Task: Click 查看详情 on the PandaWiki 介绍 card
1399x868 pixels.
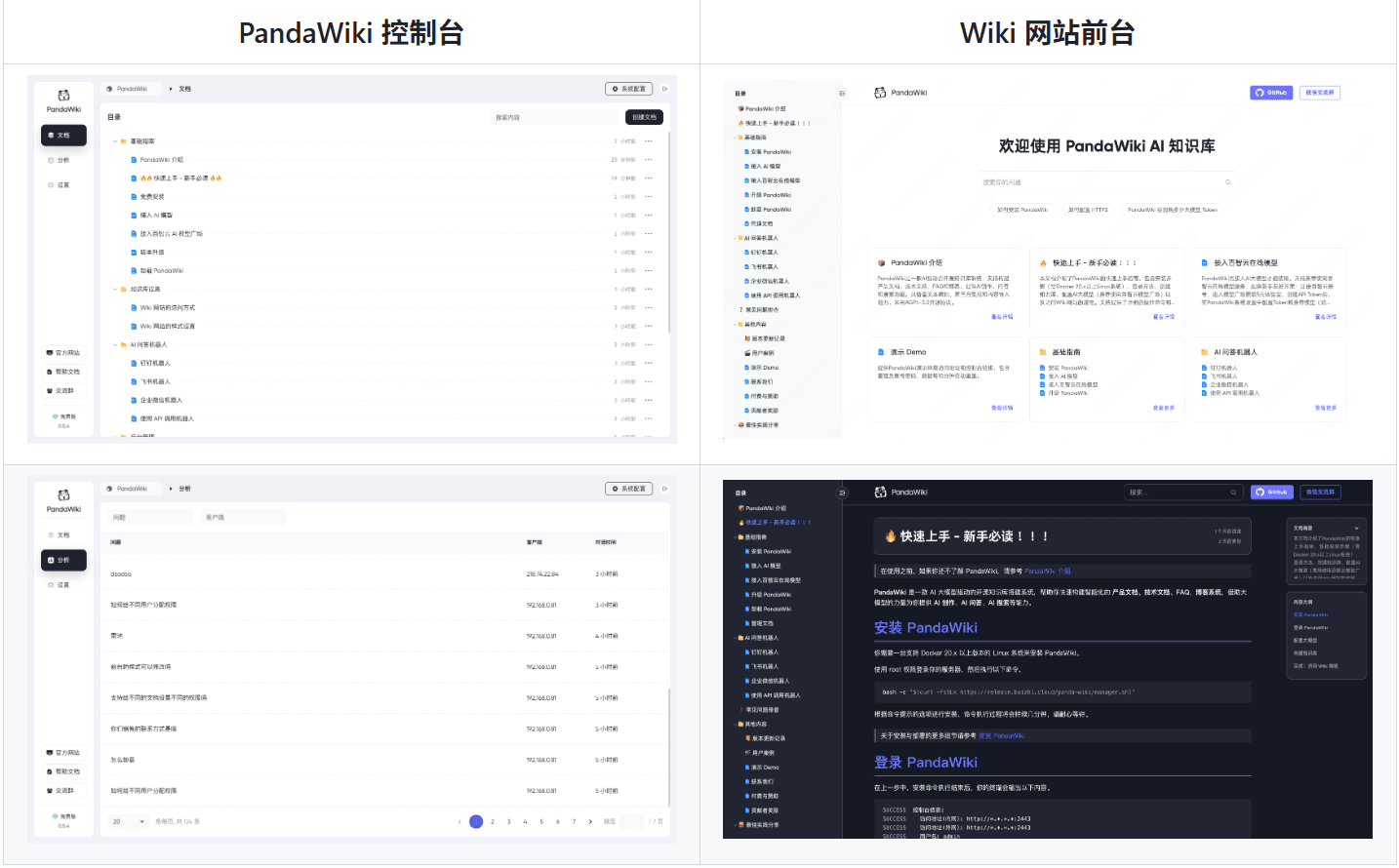Action: 1002,317
